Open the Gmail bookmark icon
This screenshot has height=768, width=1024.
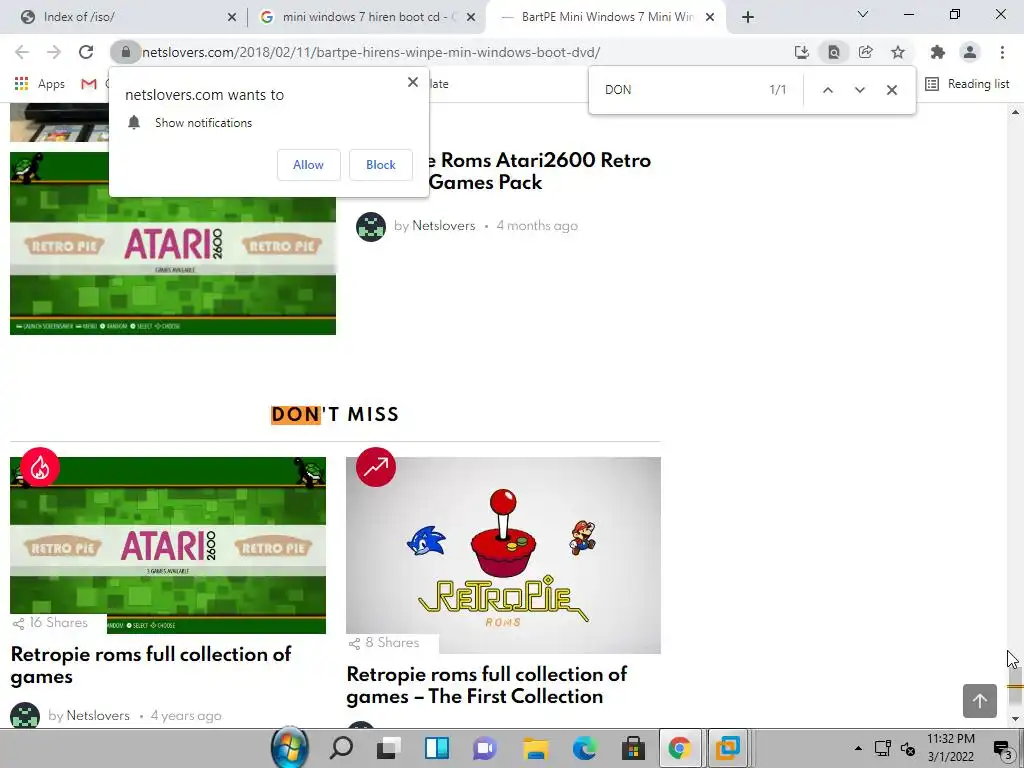[89, 84]
